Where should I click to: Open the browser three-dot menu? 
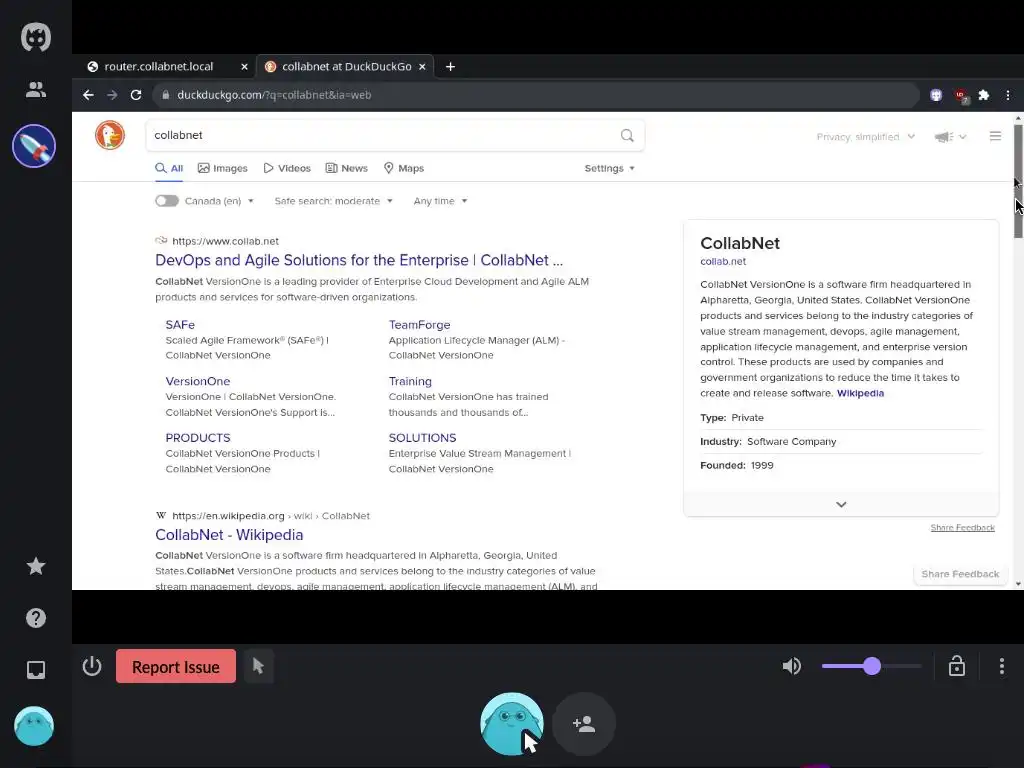[x=1008, y=95]
